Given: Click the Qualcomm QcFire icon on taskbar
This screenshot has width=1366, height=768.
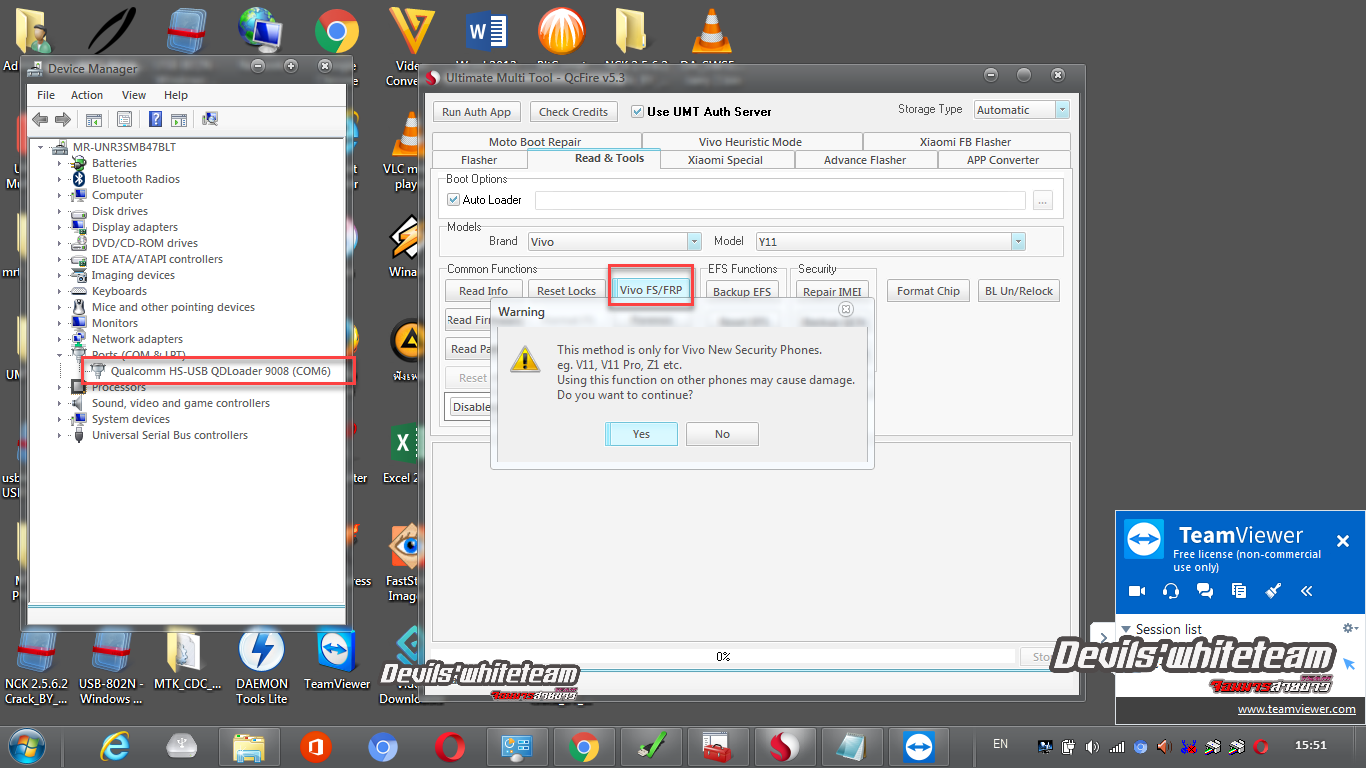Looking at the screenshot, I should click(785, 746).
